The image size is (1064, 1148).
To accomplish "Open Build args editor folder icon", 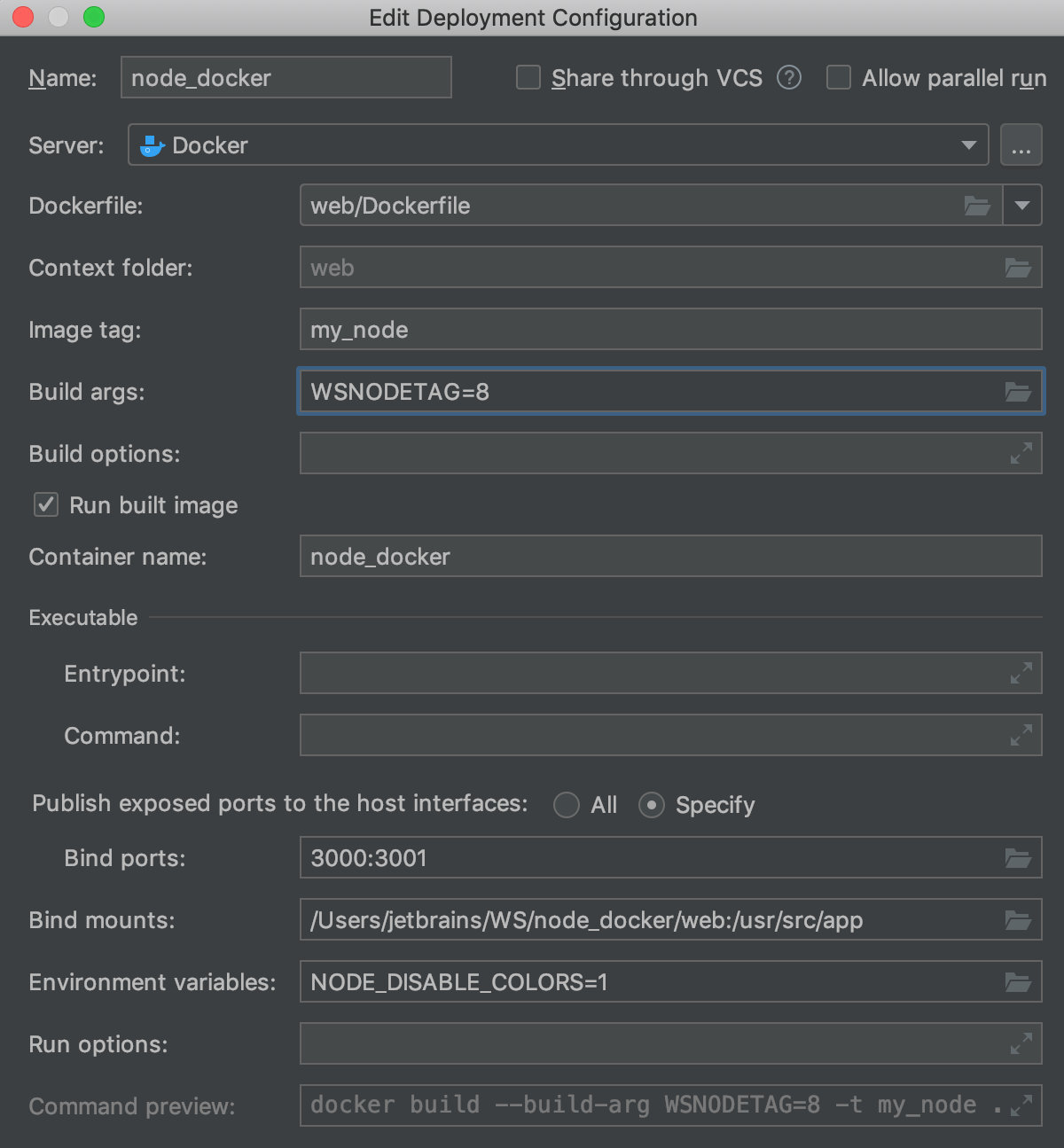I will (x=1018, y=392).
